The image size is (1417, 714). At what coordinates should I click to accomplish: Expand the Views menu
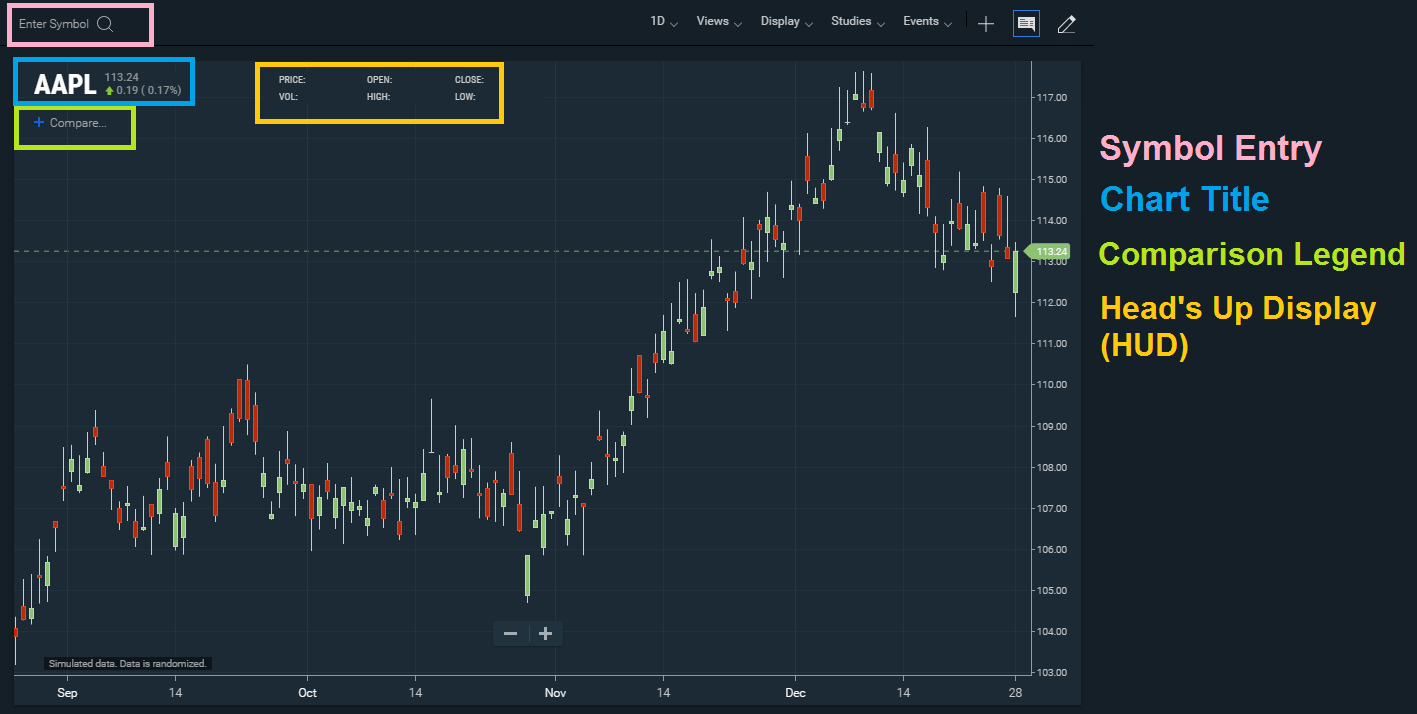pyautogui.click(x=719, y=21)
